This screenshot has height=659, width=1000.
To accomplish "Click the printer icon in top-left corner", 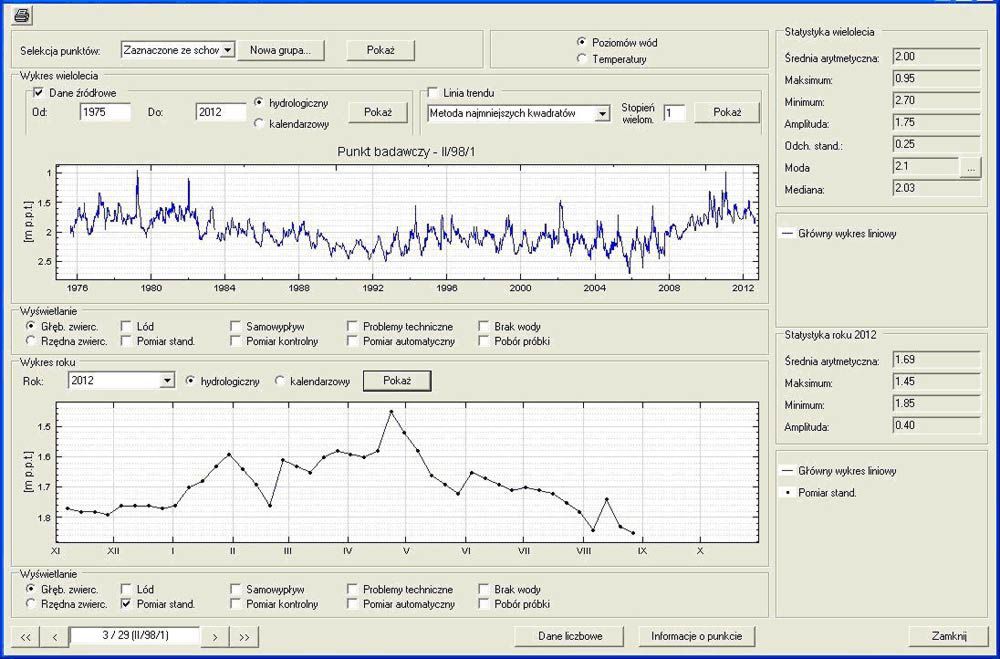I will tap(22, 14).
